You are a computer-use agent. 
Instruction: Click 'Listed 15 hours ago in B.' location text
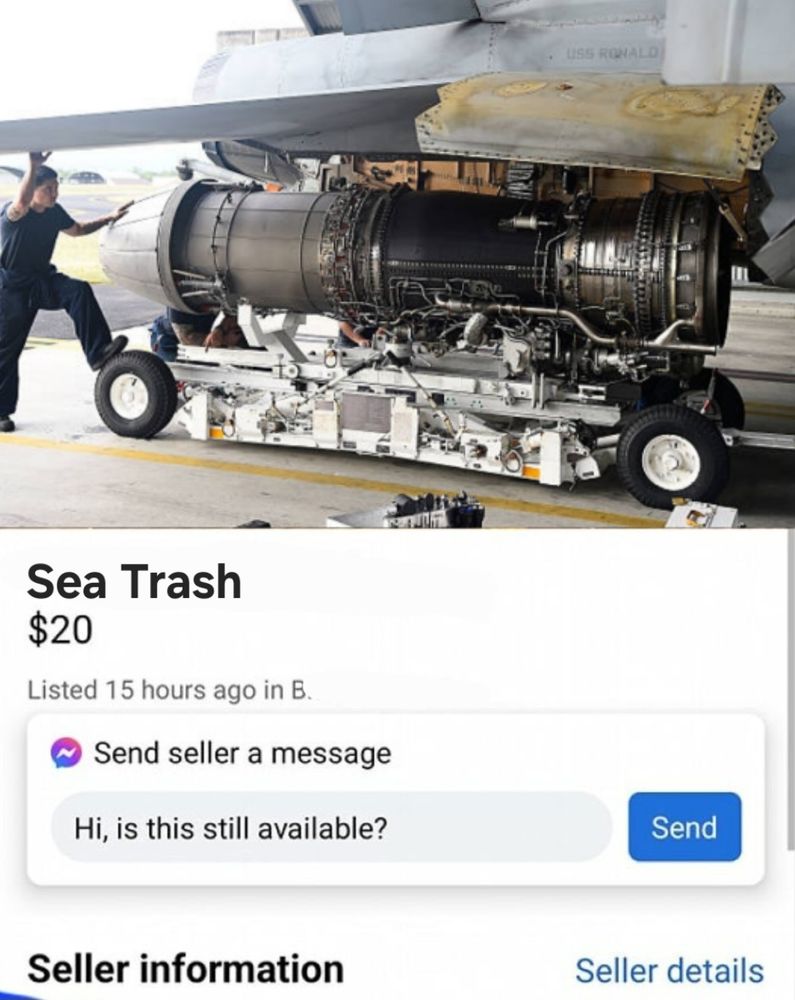click(170, 690)
